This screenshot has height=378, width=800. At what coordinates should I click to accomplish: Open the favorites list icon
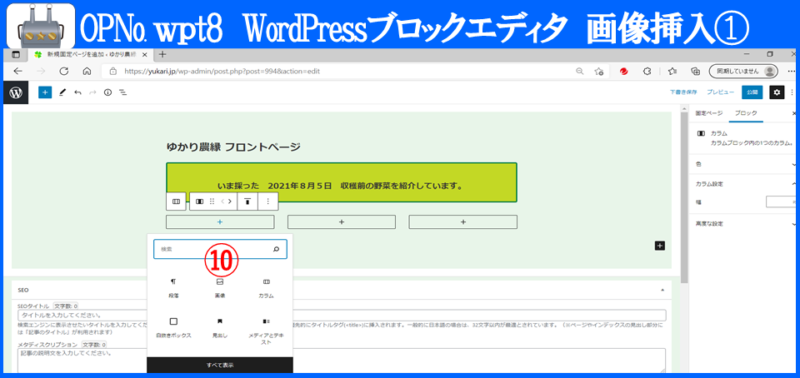[672, 71]
